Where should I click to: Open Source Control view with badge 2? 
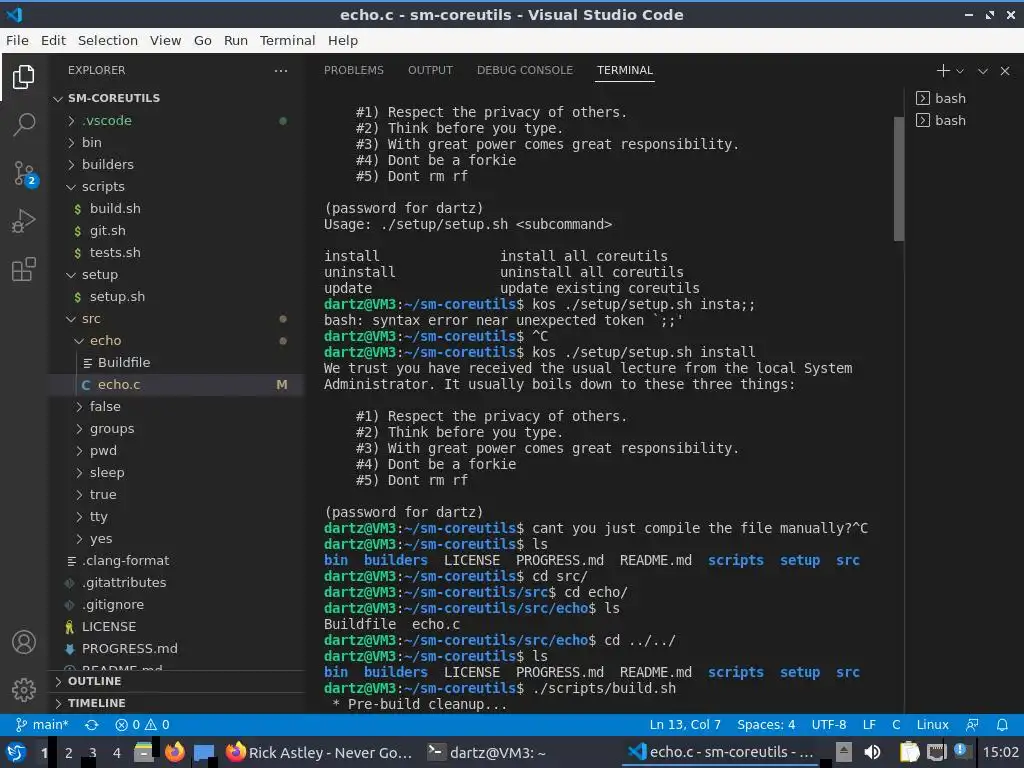[25, 174]
